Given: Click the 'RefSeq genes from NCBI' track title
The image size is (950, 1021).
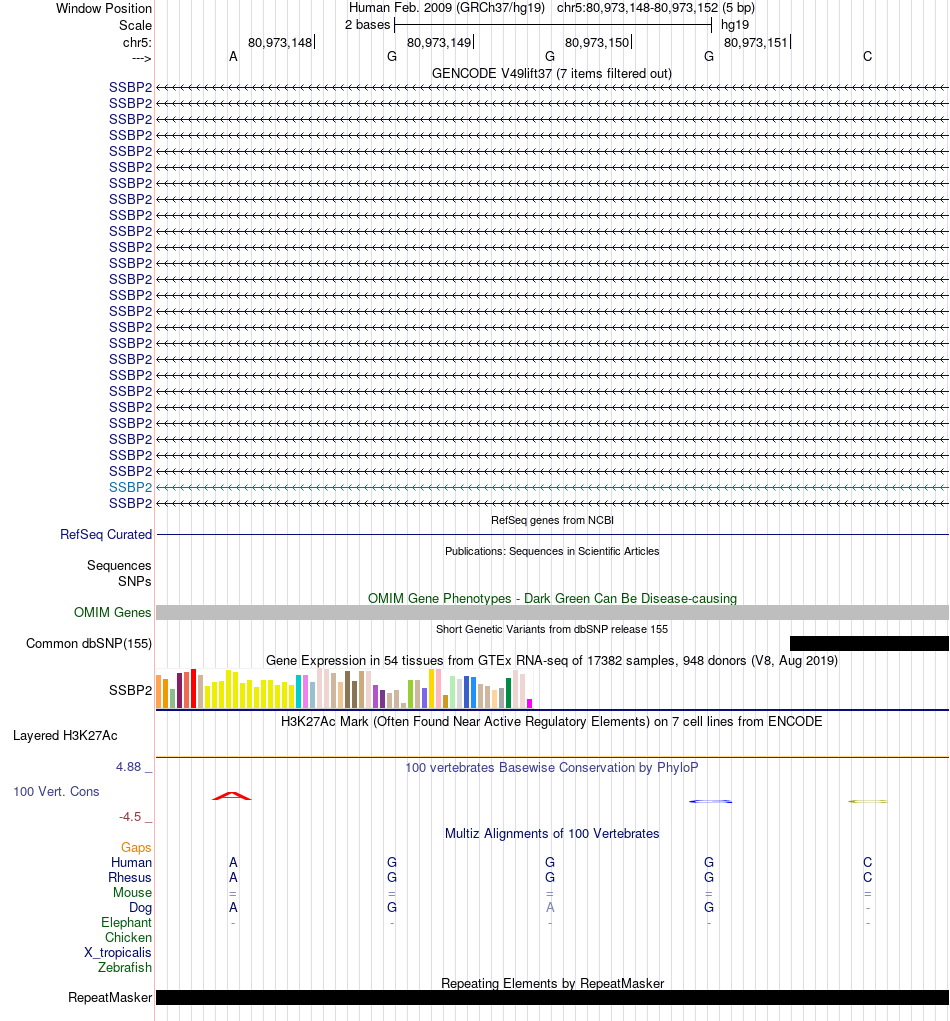Looking at the screenshot, I should pyautogui.click(x=552, y=520).
